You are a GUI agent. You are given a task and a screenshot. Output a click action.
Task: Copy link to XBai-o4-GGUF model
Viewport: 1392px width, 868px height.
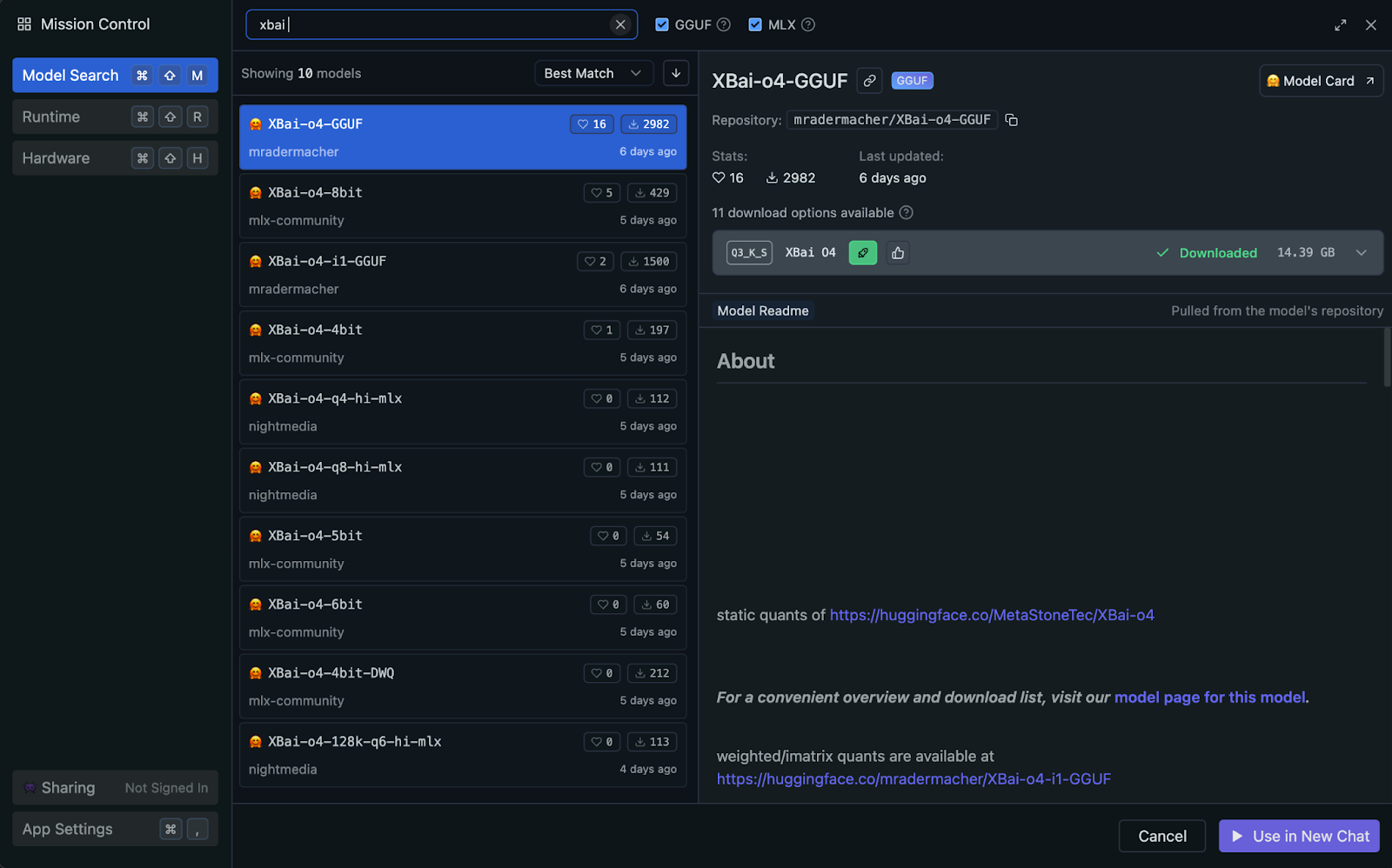869,81
